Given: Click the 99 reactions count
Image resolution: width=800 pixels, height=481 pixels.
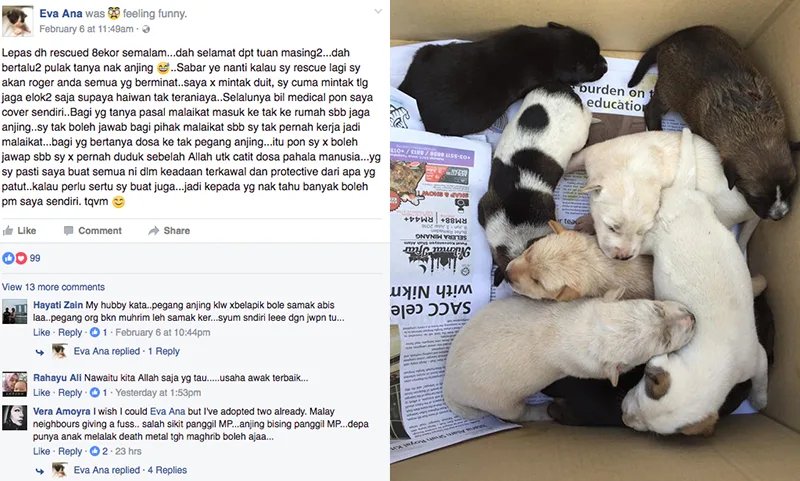Looking at the screenshot, I should pyautogui.click(x=35, y=258).
